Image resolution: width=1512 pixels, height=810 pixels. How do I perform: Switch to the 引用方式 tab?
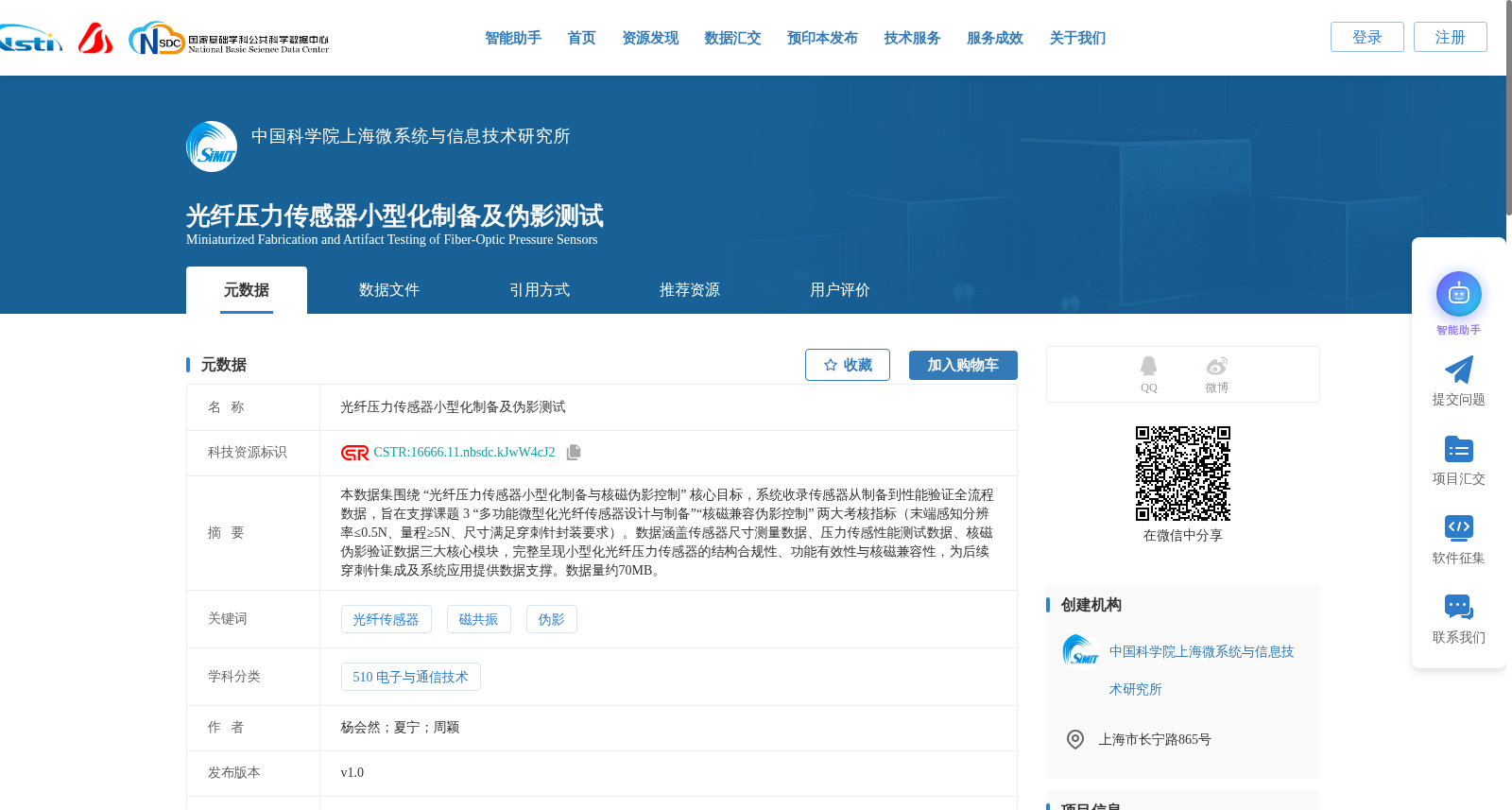point(540,290)
